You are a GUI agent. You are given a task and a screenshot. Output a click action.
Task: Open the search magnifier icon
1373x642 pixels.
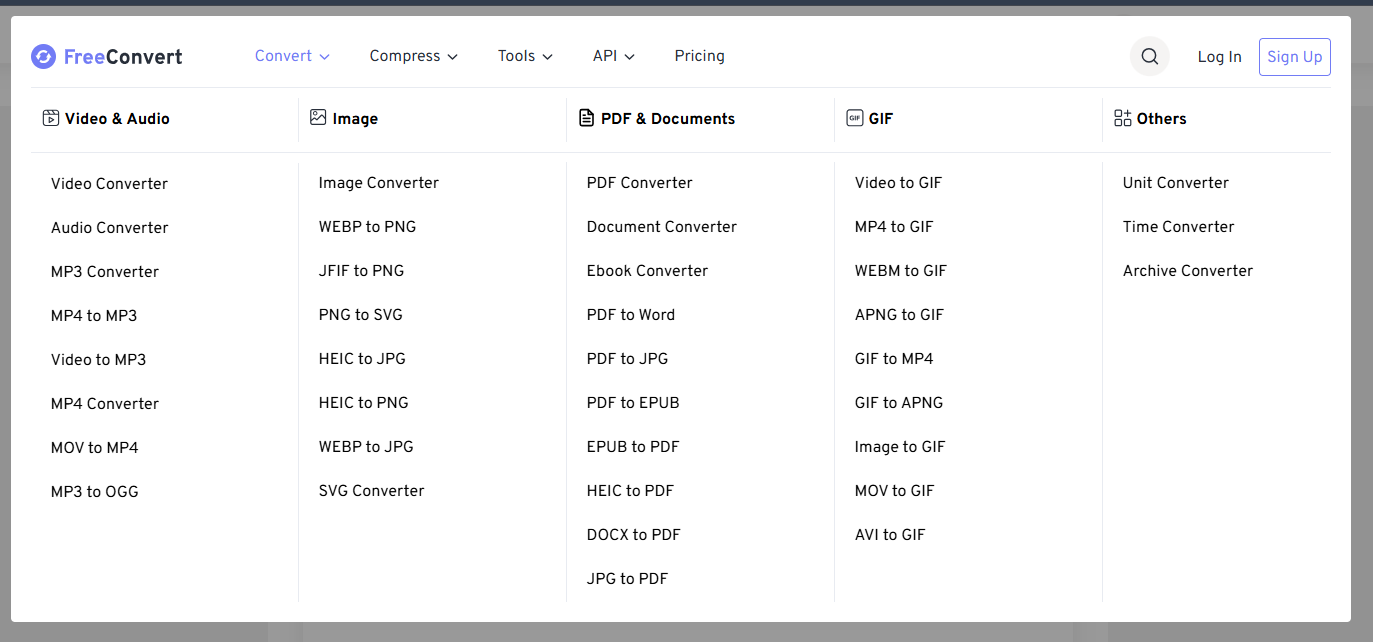click(1149, 57)
